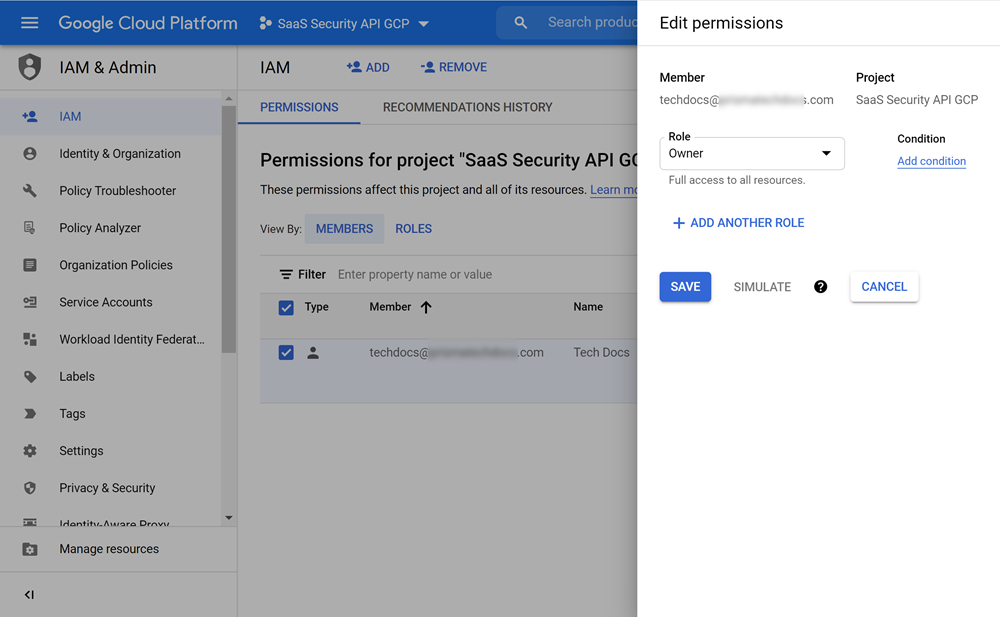Open the Role dropdown showing Owner

752,154
